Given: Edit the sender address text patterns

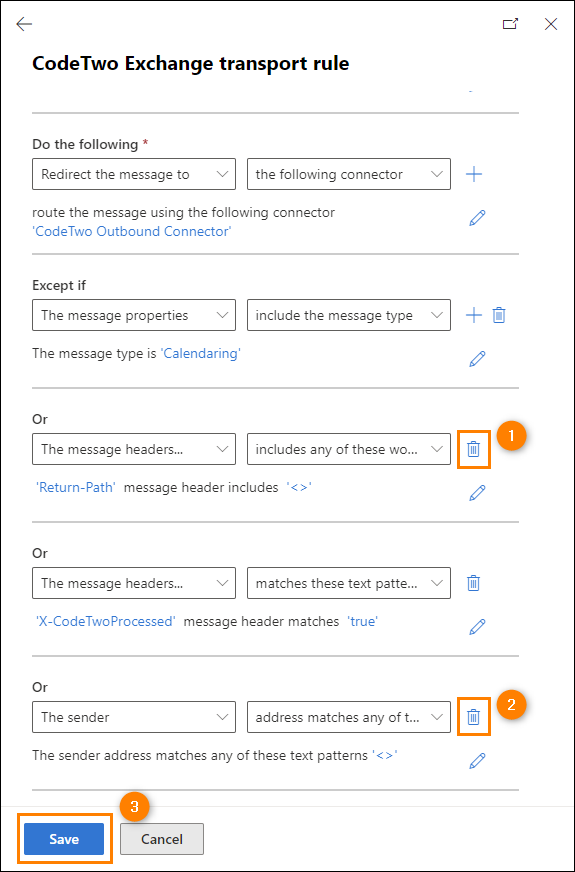Looking at the screenshot, I should (x=477, y=760).
